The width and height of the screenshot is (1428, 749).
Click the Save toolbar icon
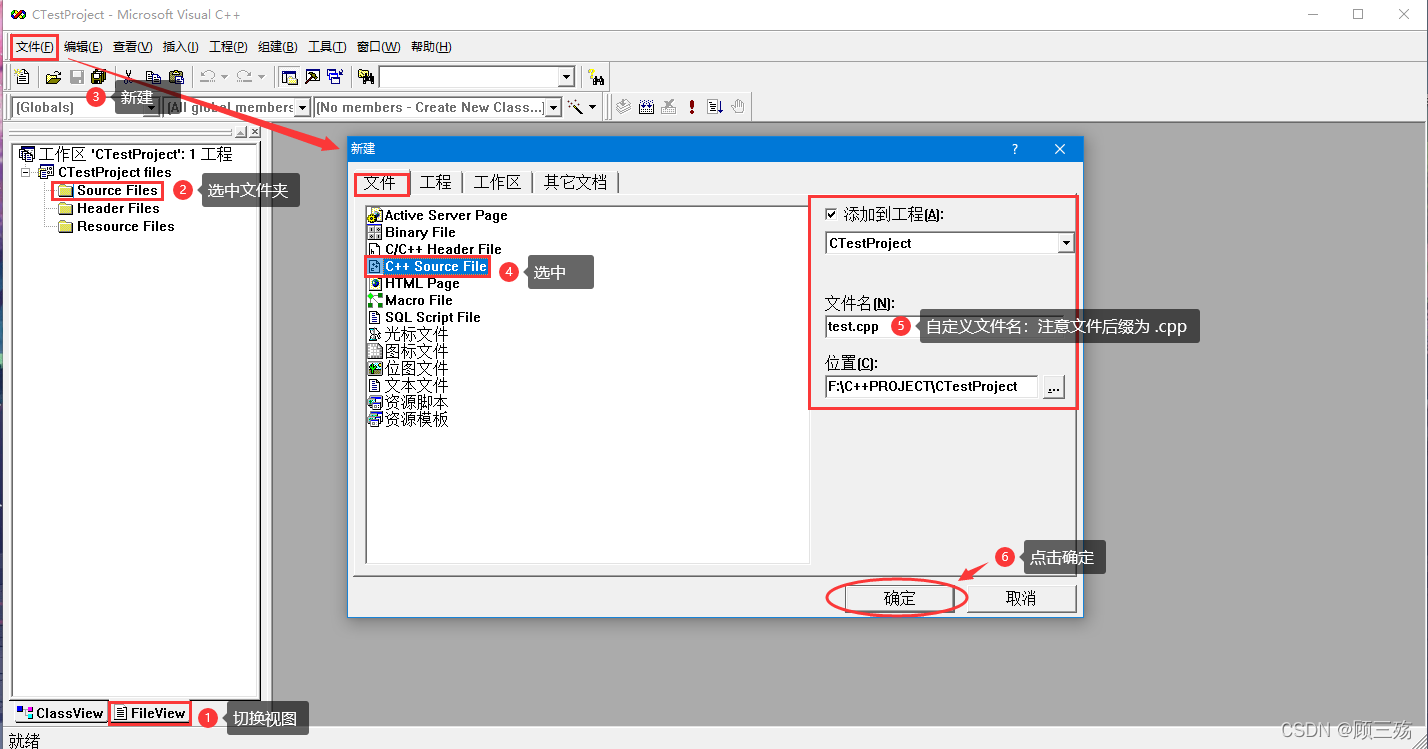(76, 76)
